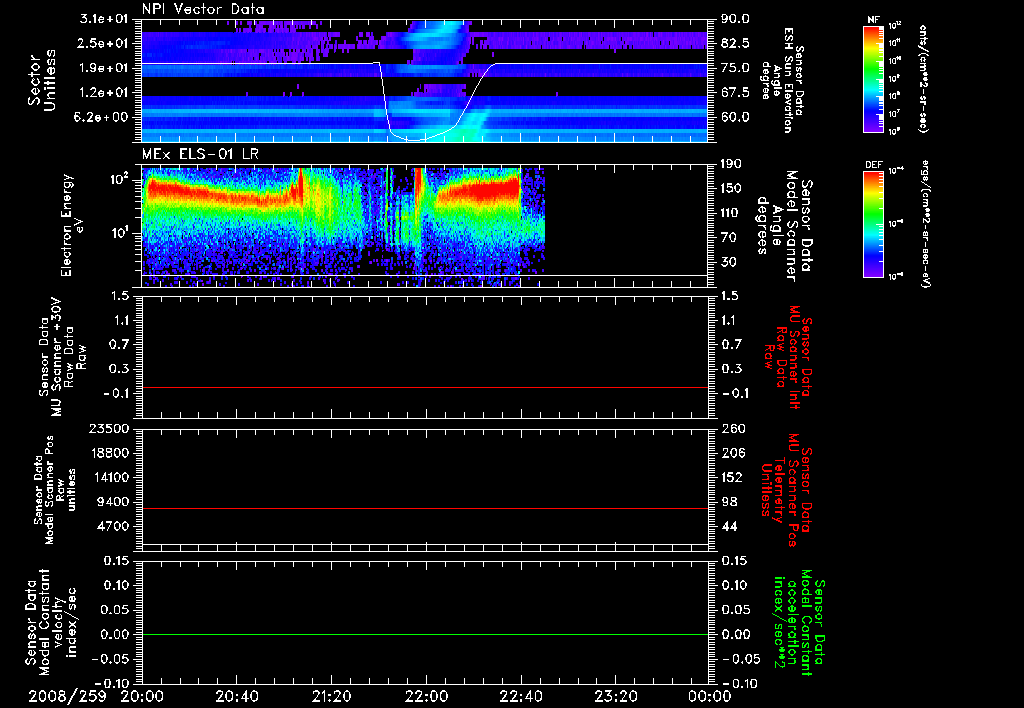Click the 'Model Scanner Pos Raw unitless' axis label
This screenshot has height=708, width=1024.
click(x=55, y=490)
